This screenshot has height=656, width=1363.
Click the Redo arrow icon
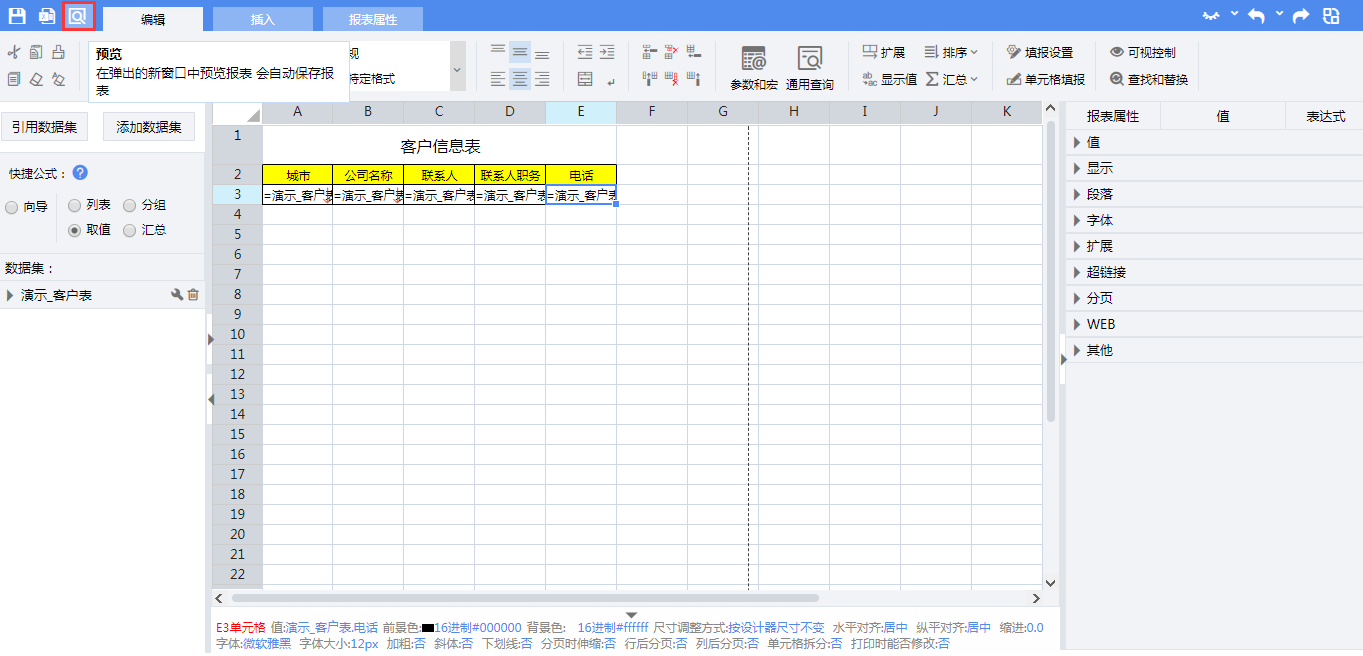point(1300,16)
